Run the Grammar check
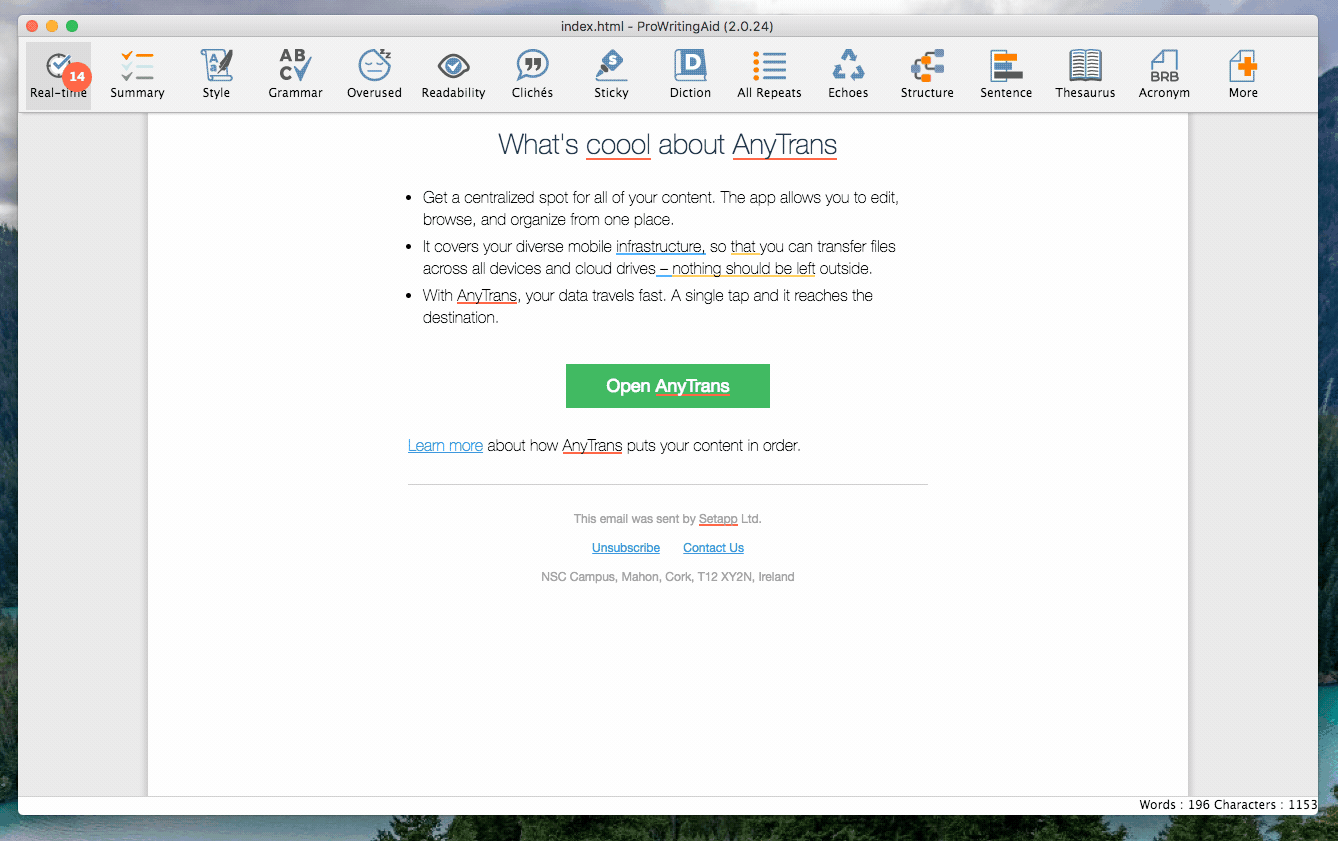Image resolution: width=1338 pixels, height=841 pixels. 295,76
